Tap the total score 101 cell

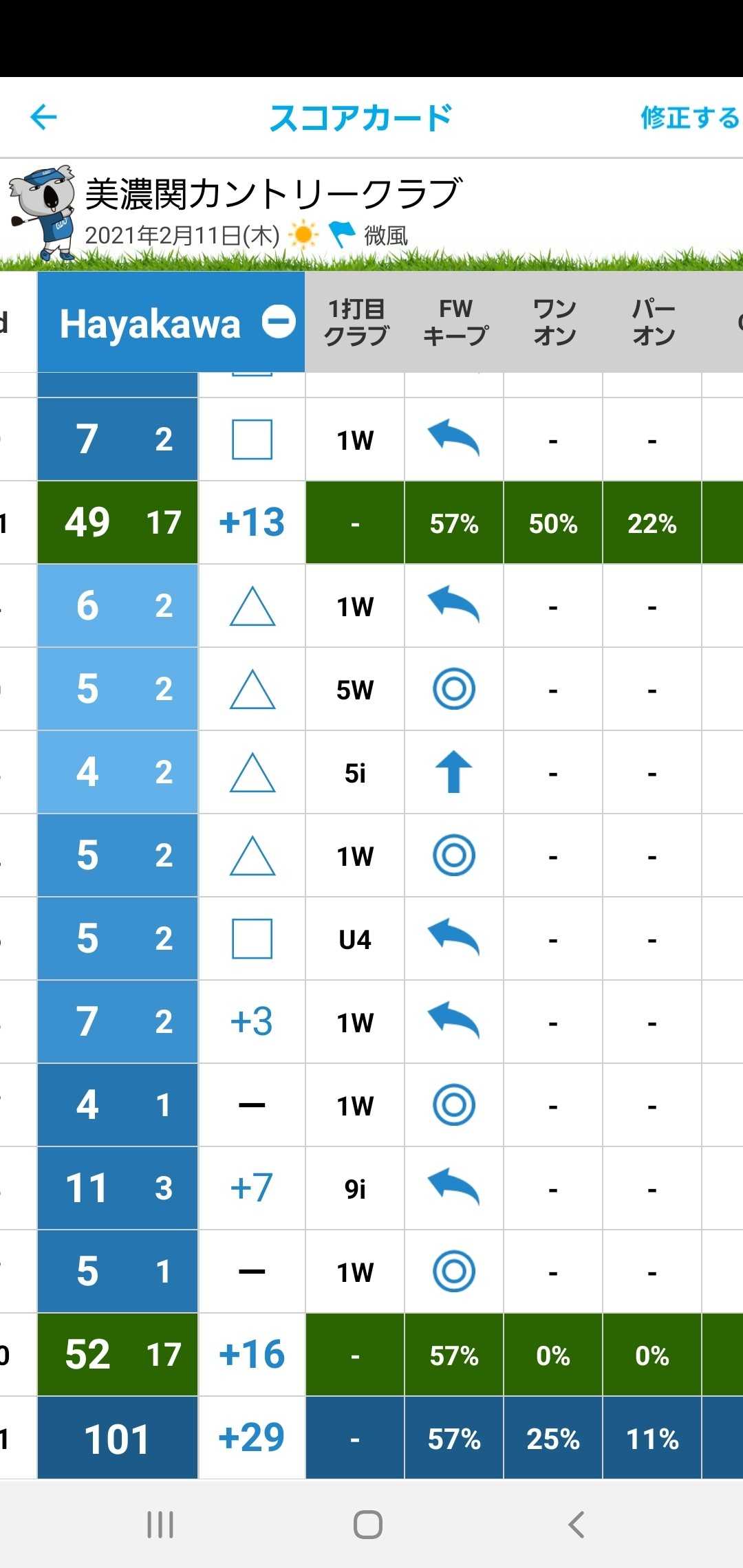coord(117,1438)
